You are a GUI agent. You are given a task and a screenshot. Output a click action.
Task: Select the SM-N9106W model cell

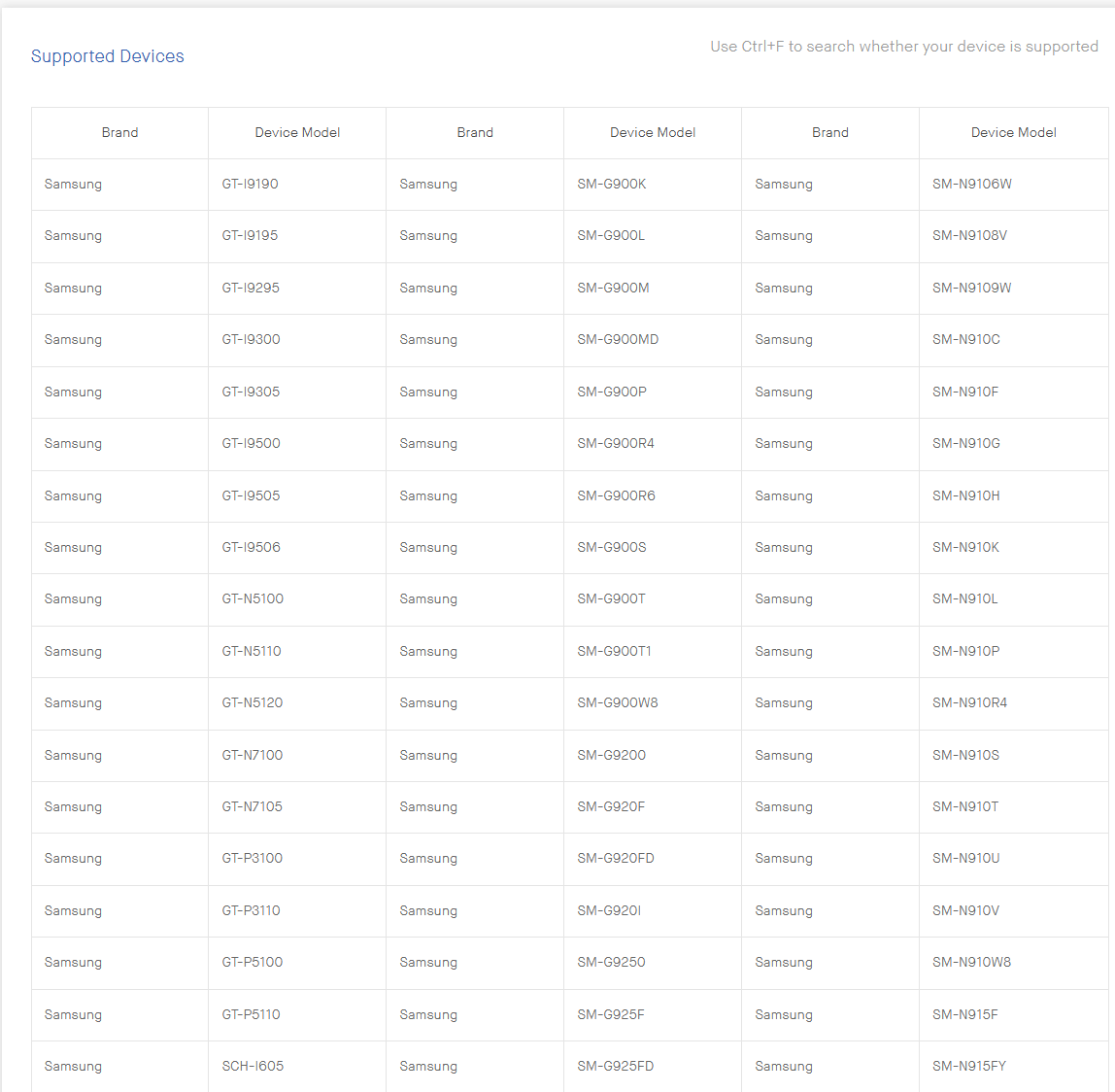click(x=972, y=184)
